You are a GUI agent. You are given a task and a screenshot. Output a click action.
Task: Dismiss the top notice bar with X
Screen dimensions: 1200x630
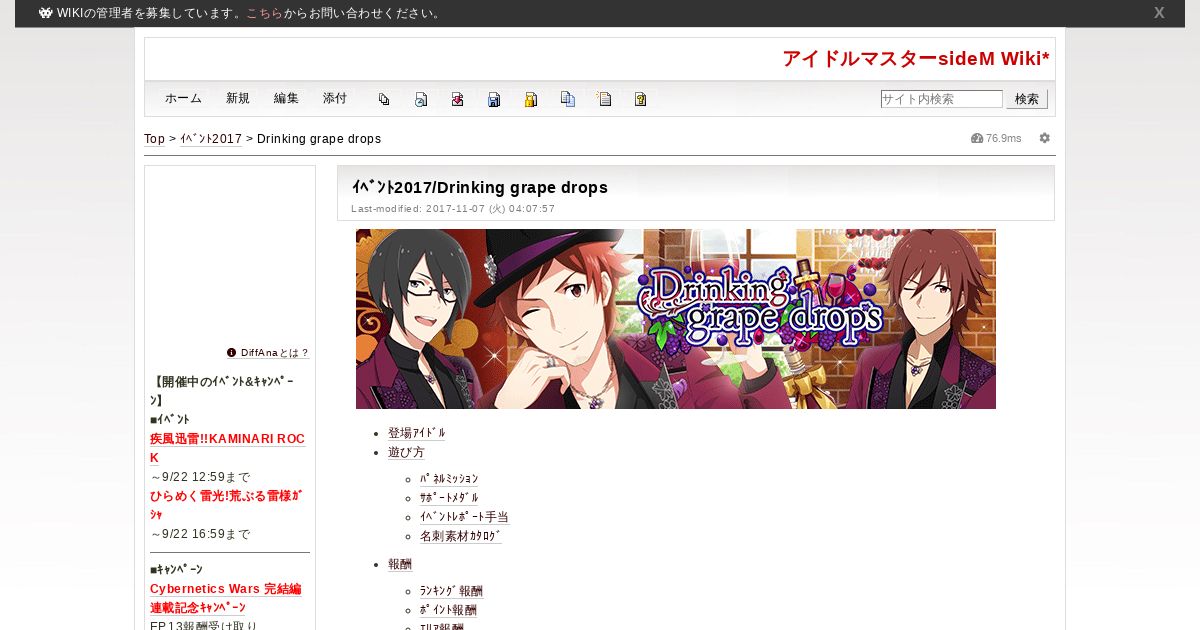point(1159,13)
